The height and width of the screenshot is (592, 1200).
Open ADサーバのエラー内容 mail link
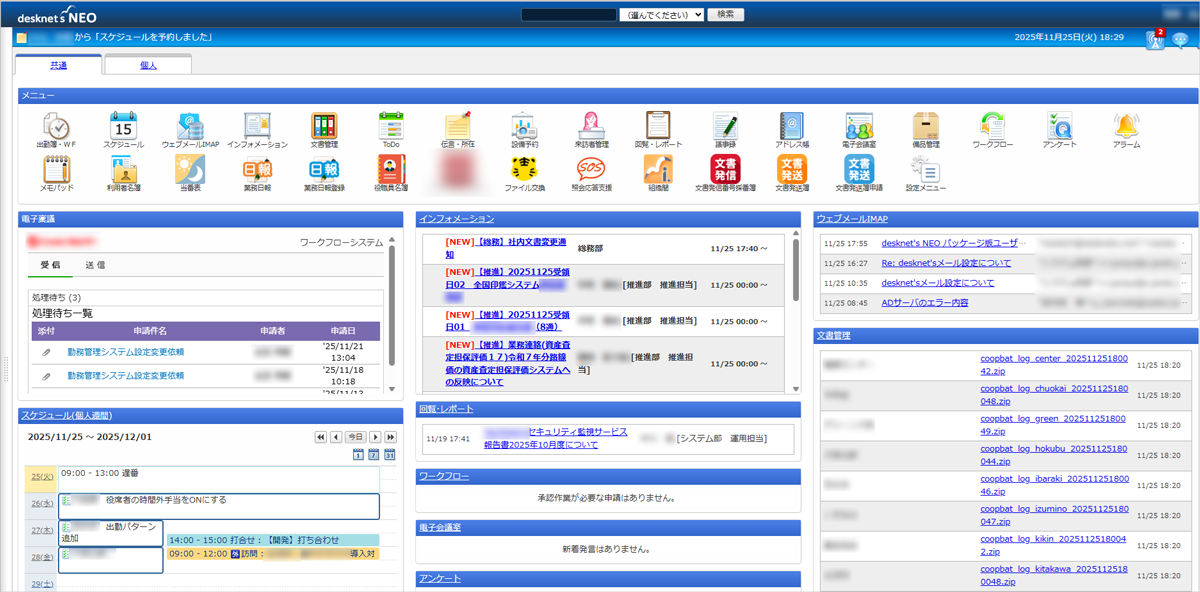(x=924, y=302)
